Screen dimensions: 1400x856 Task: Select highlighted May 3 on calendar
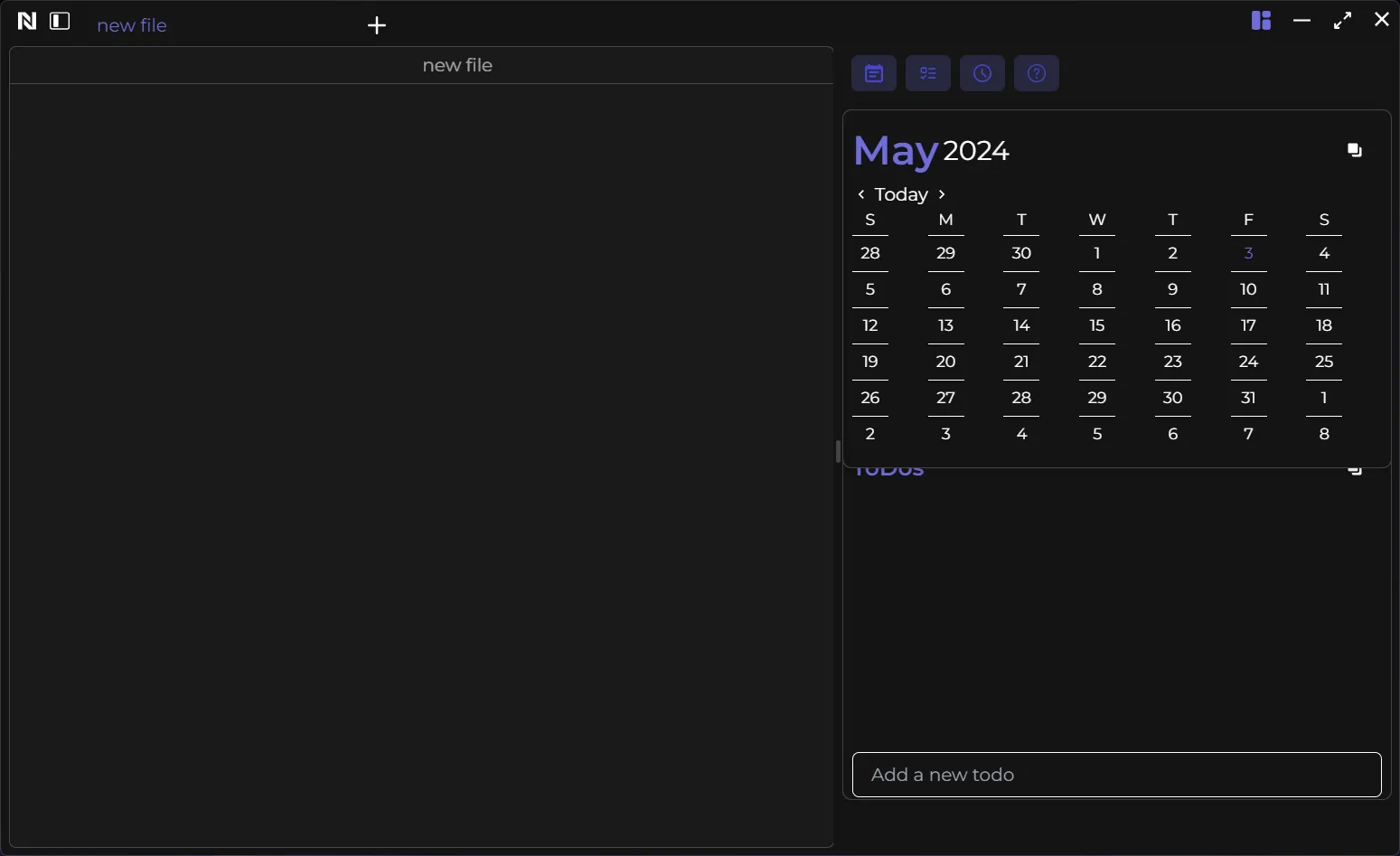(x=1248, y=253)
